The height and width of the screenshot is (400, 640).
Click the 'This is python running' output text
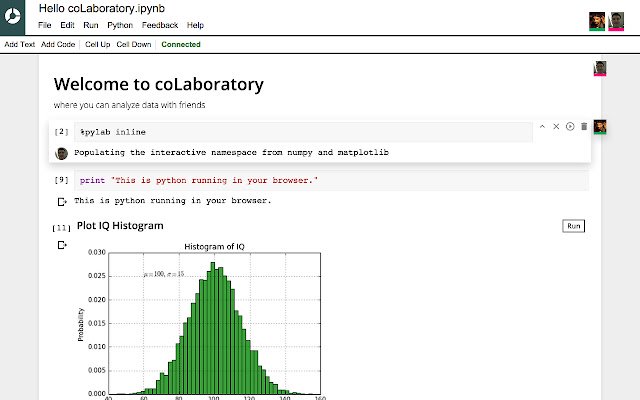pos(173,201)
